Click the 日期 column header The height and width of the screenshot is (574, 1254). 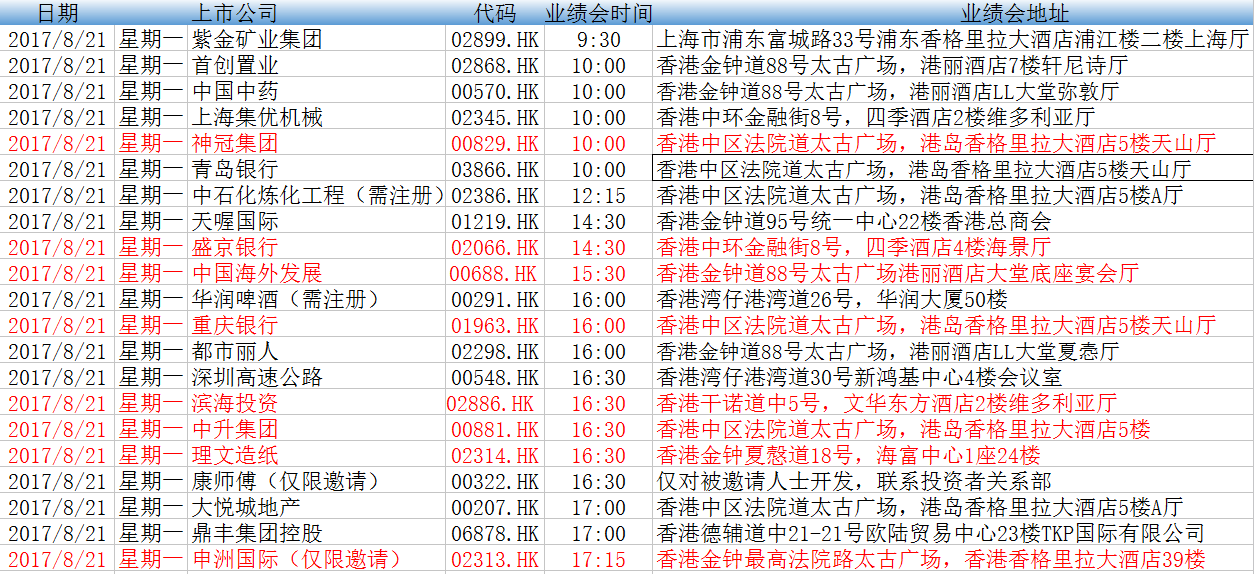point(57,13)
